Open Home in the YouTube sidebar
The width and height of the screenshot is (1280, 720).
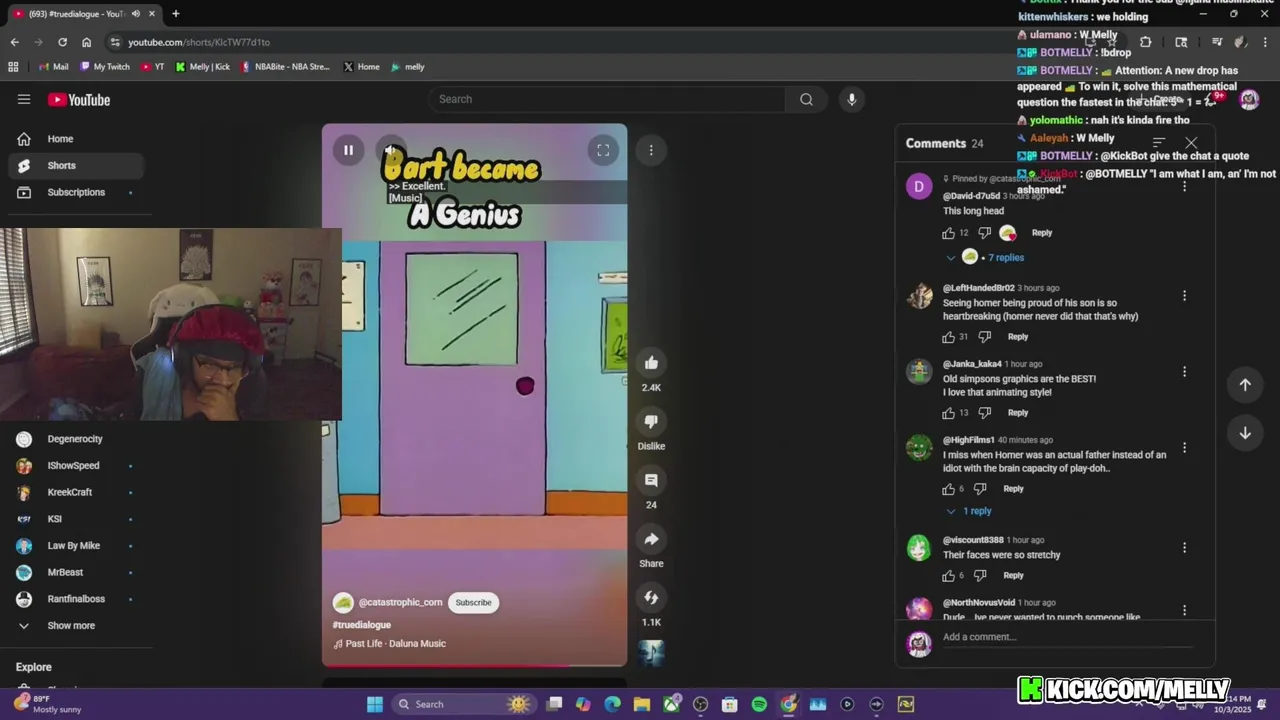point(76,139)
